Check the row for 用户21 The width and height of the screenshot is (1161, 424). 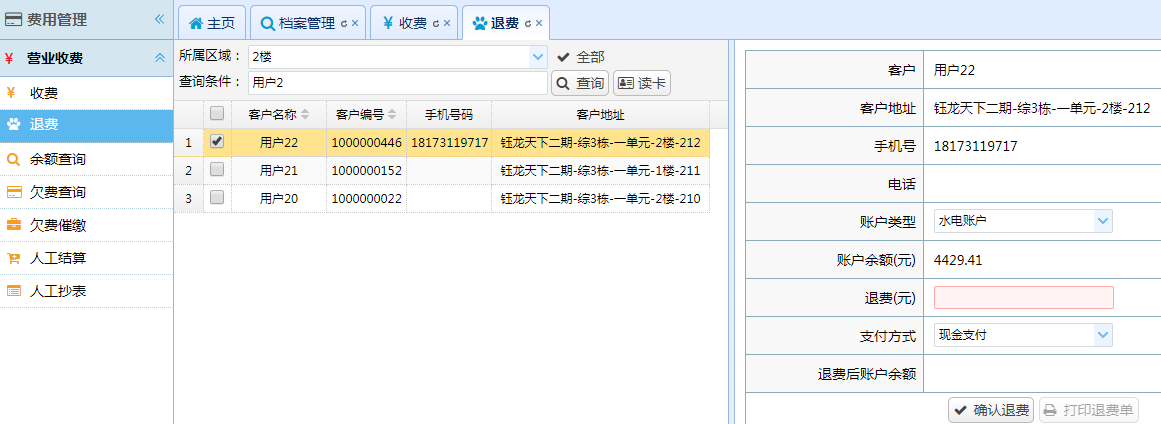[x=217, y=171]
